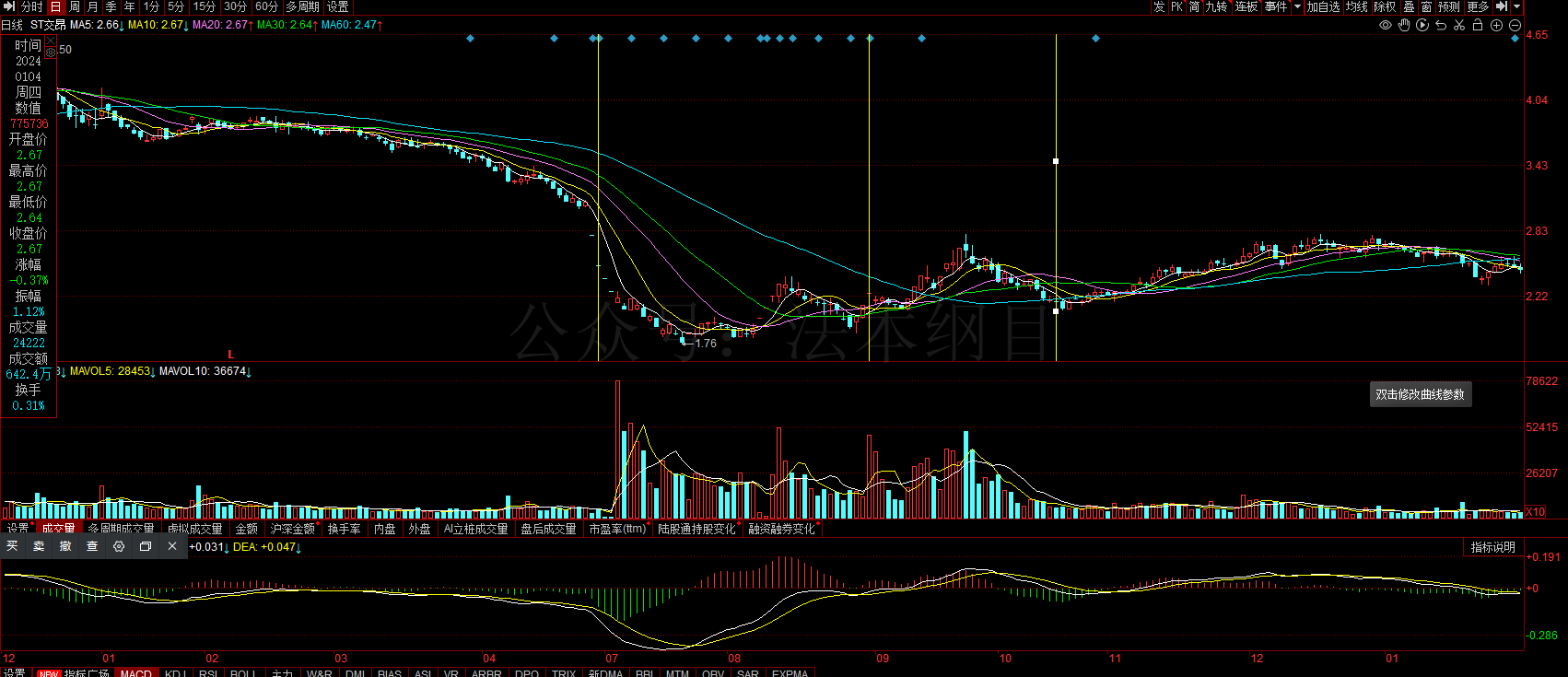The image size is (1568, 677).
Task: Select the scissors cut tool icon
Action: tap(1459, 25)
